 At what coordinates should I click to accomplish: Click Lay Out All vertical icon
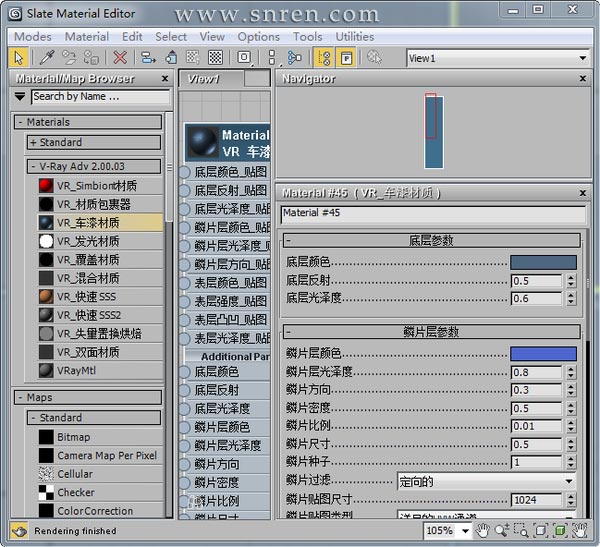click(272, 58)
